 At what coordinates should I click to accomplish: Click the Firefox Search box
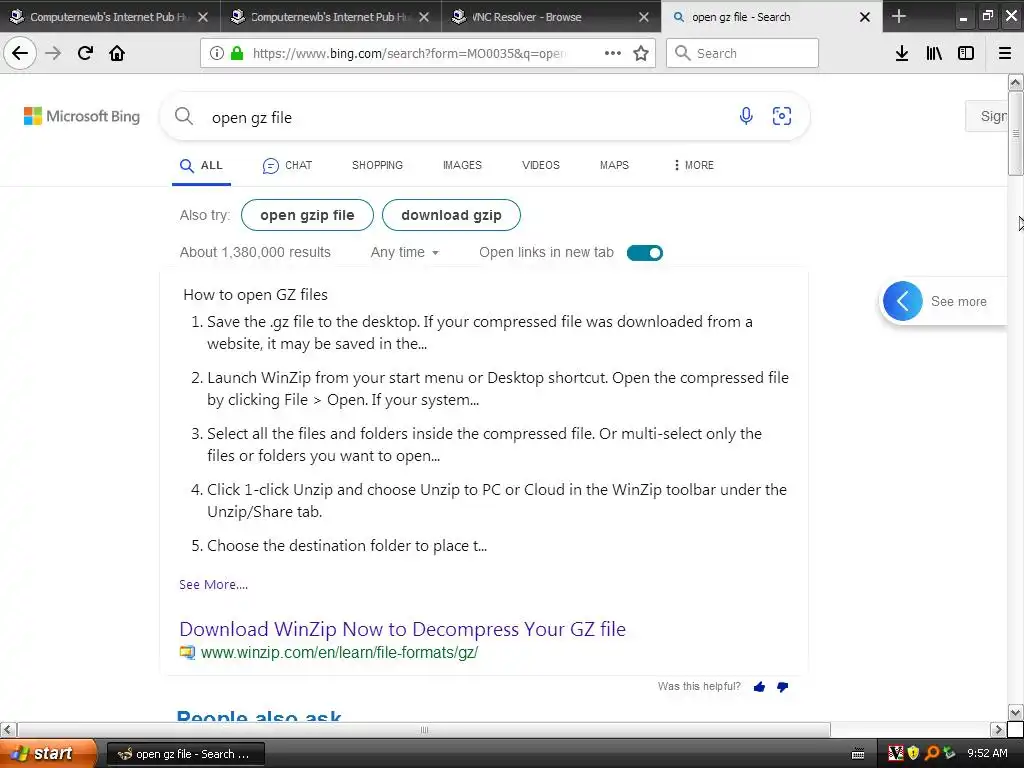pos(742,53)
